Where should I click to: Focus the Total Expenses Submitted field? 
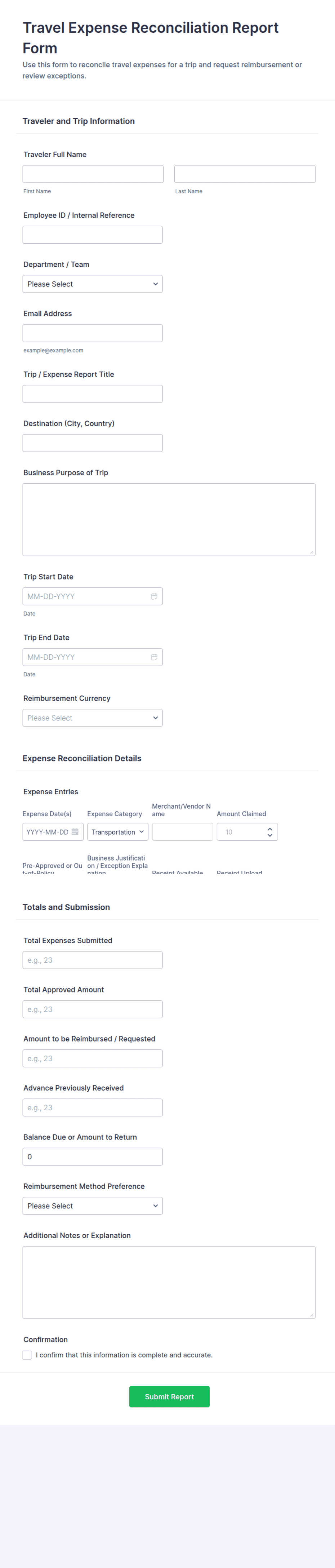93,960
